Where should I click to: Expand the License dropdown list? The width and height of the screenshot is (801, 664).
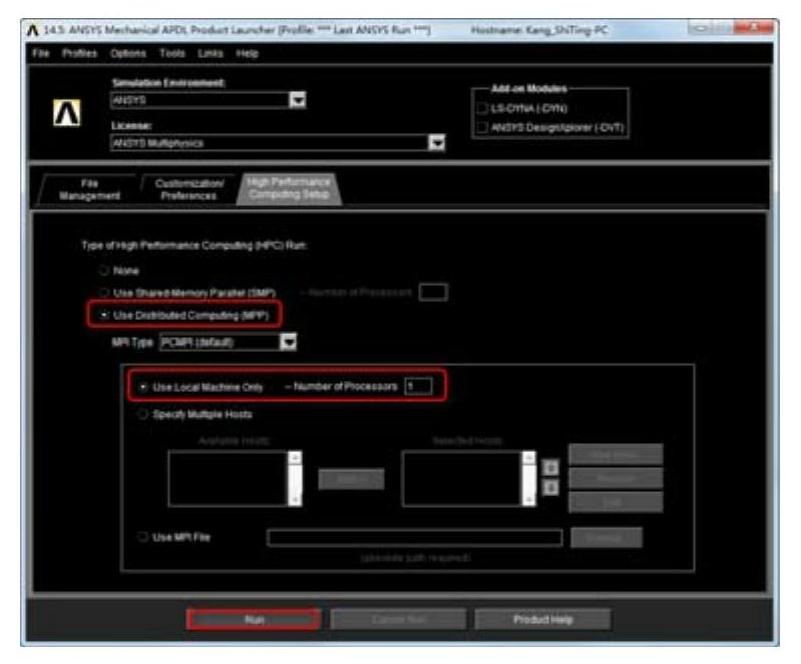(435, 143)
